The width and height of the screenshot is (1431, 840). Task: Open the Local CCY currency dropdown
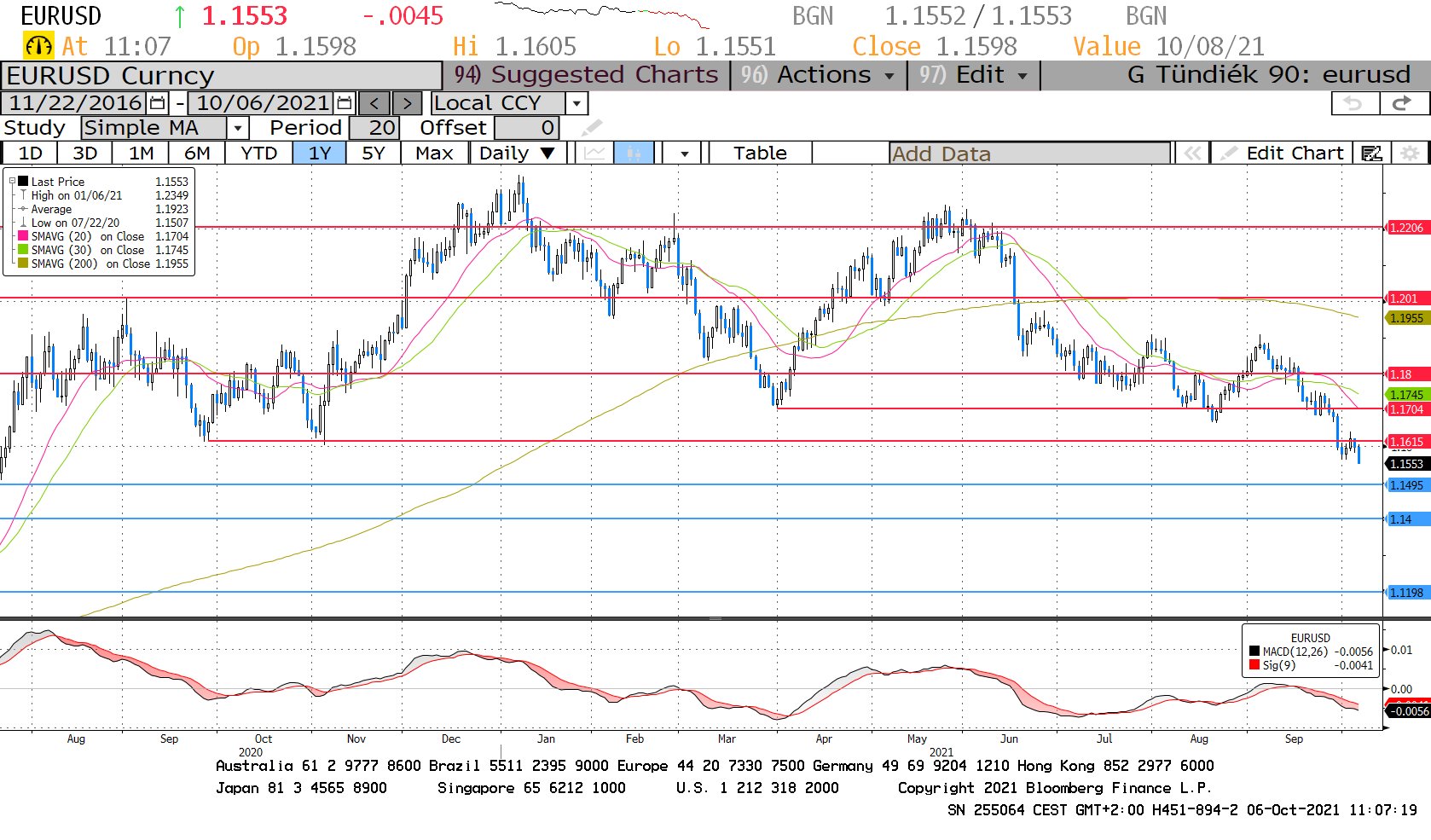point(577,103)
